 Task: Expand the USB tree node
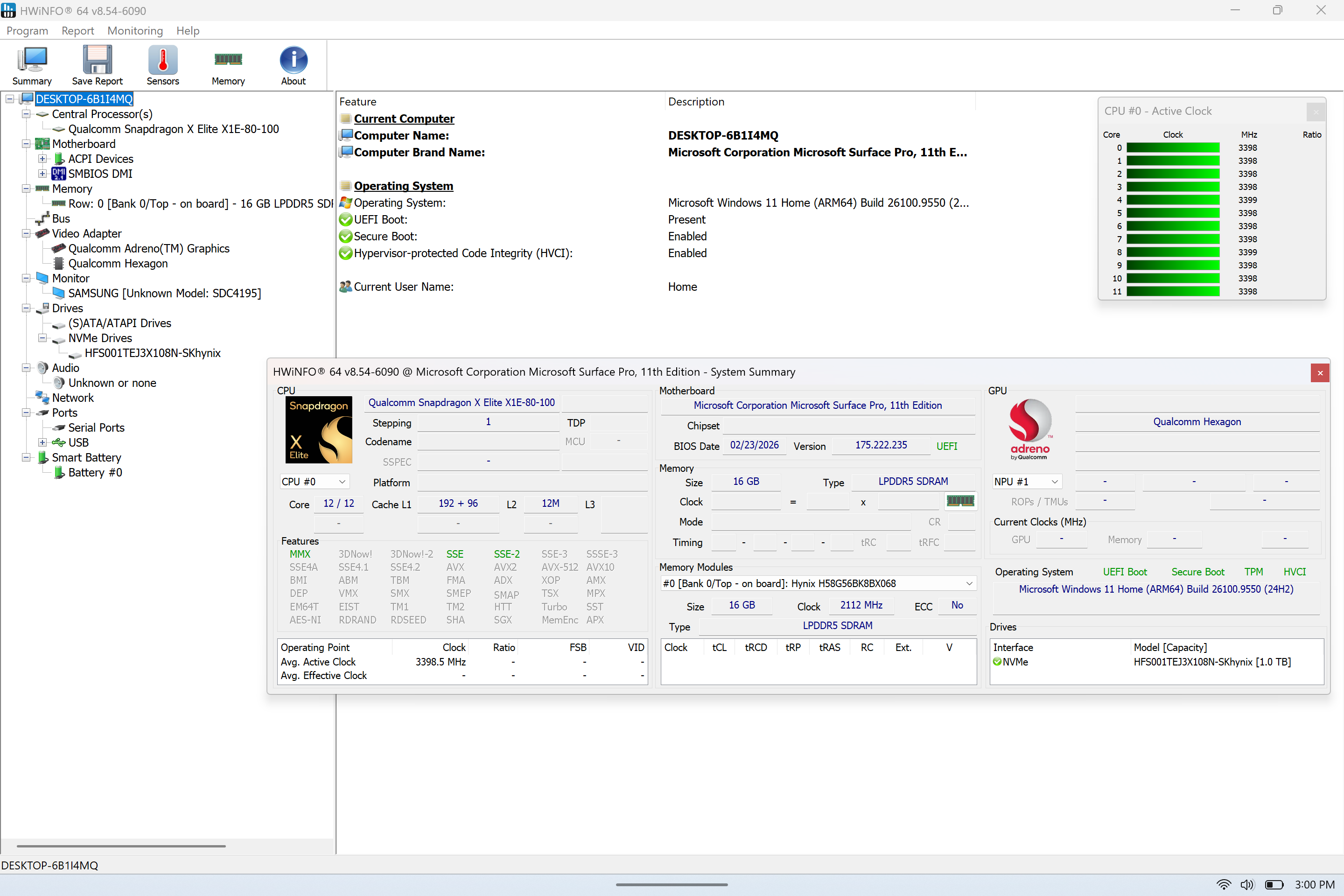click(x=42, y=443)
